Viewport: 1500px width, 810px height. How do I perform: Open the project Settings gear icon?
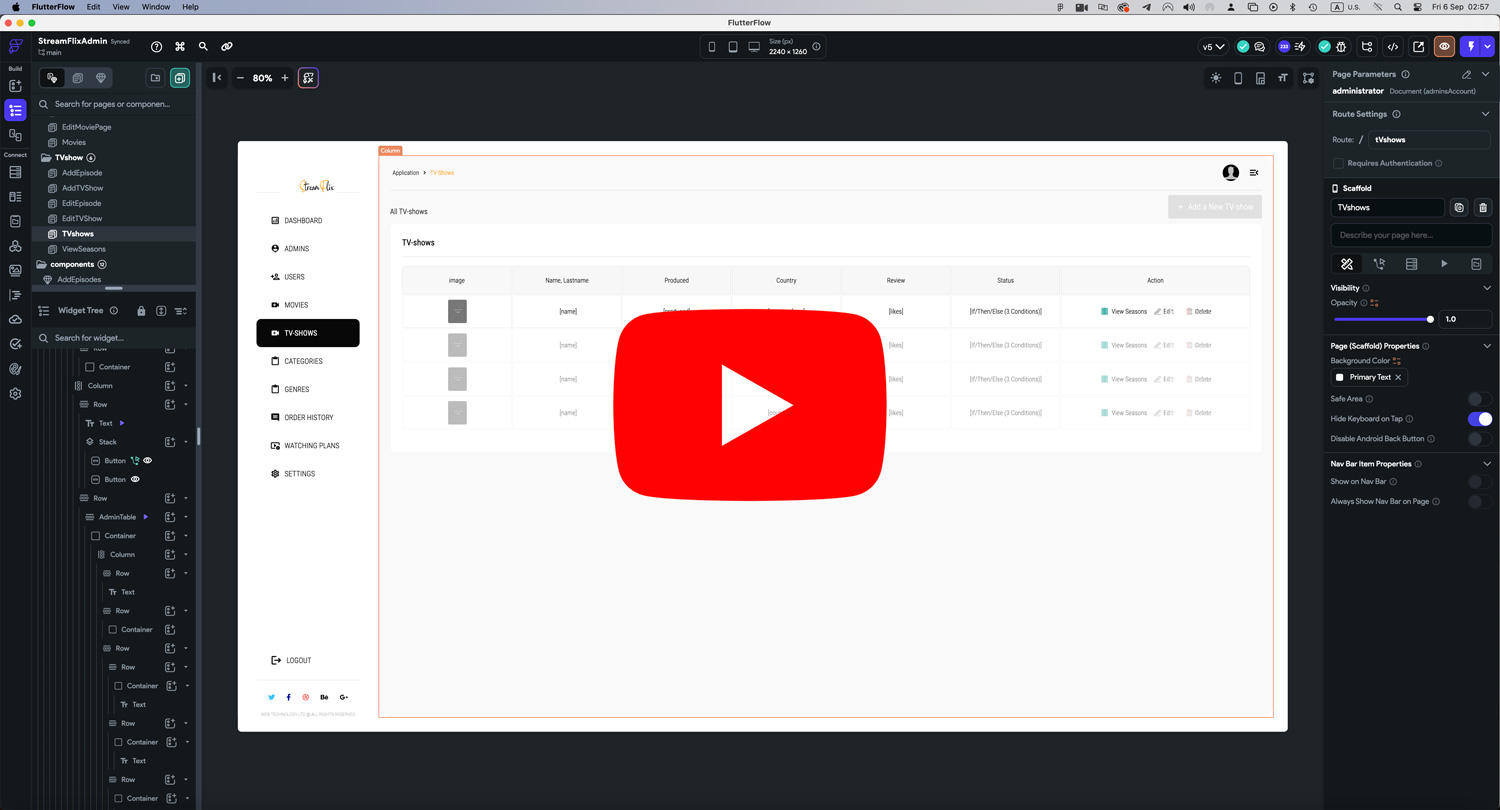[x=15, y=393]
